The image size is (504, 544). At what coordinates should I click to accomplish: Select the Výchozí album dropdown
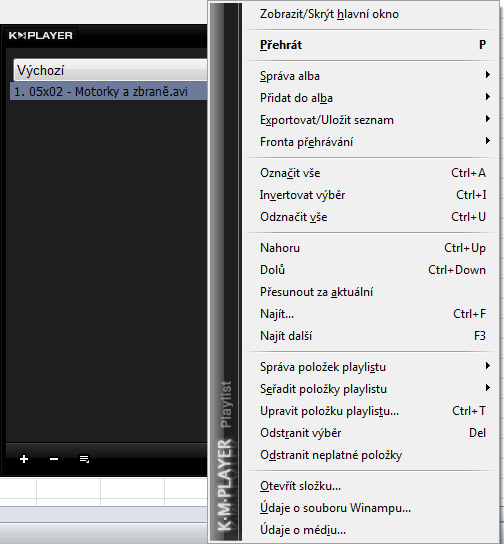point(110,70)
